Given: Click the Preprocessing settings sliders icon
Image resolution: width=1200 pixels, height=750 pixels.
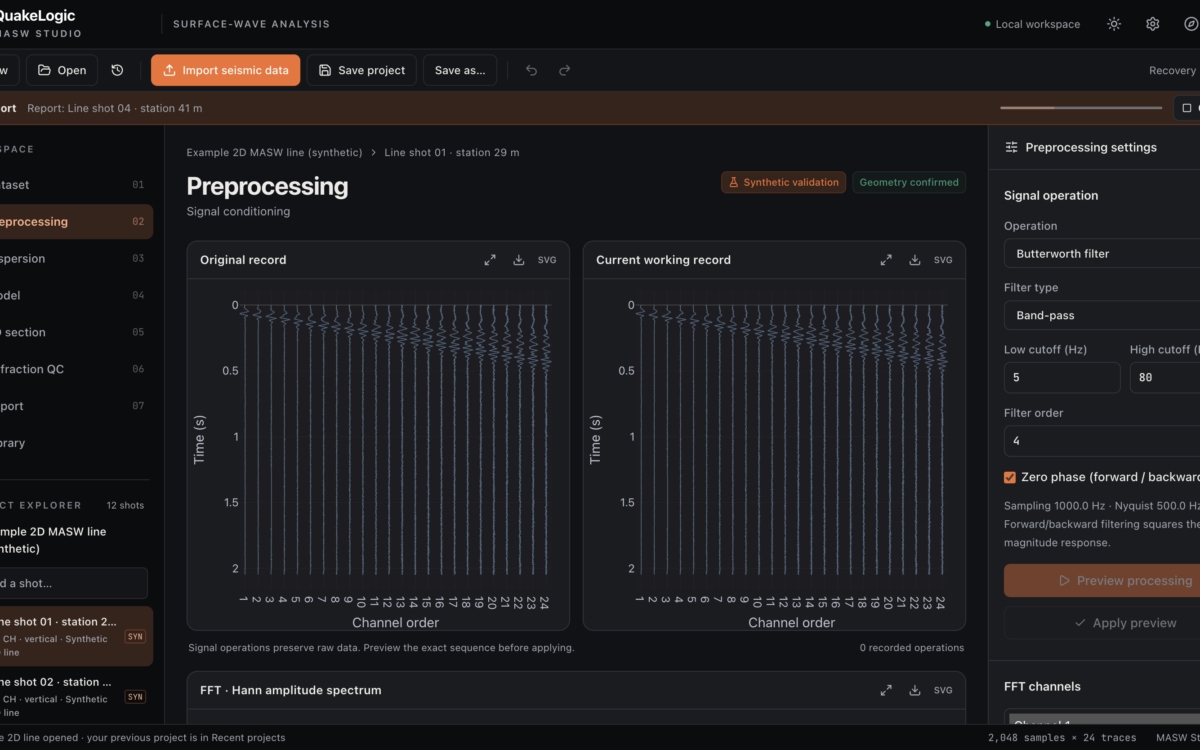Looking at the screenshot, I should [x=1011, y=147].
